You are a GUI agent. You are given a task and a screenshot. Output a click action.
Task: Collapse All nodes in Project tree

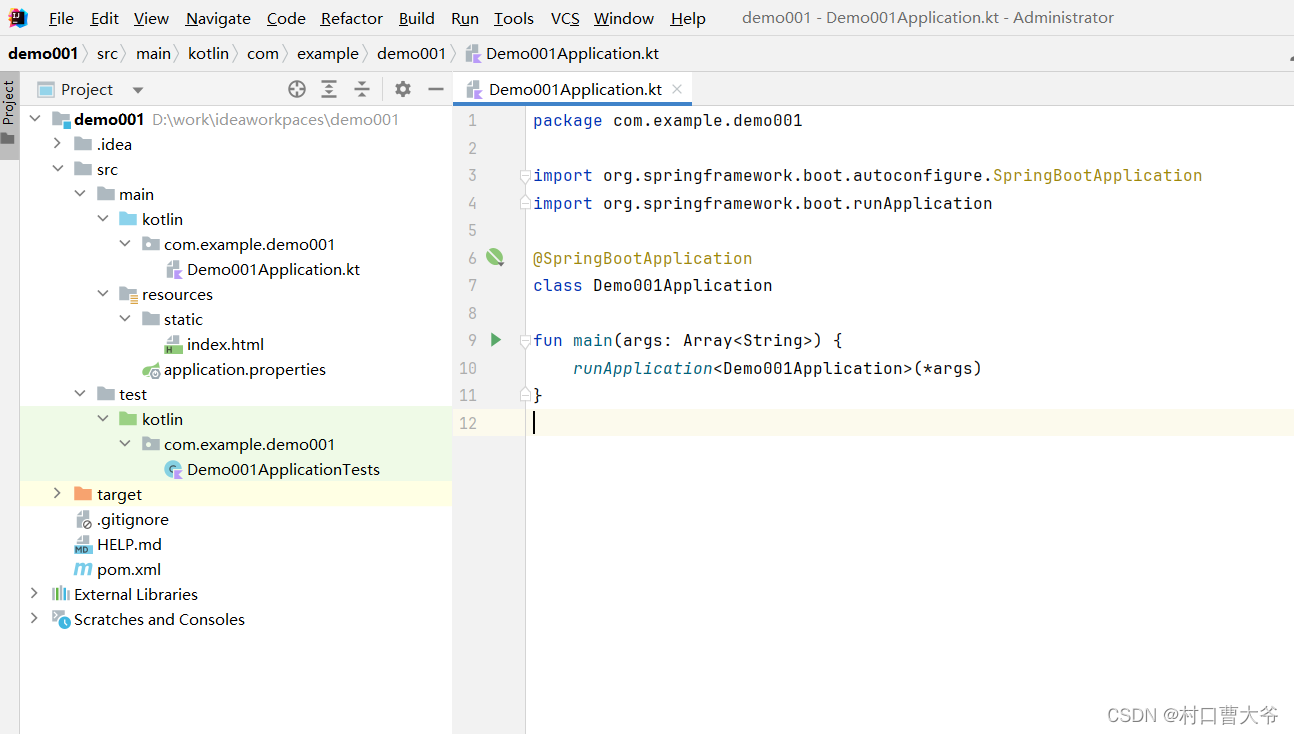[x=362, y=89]
